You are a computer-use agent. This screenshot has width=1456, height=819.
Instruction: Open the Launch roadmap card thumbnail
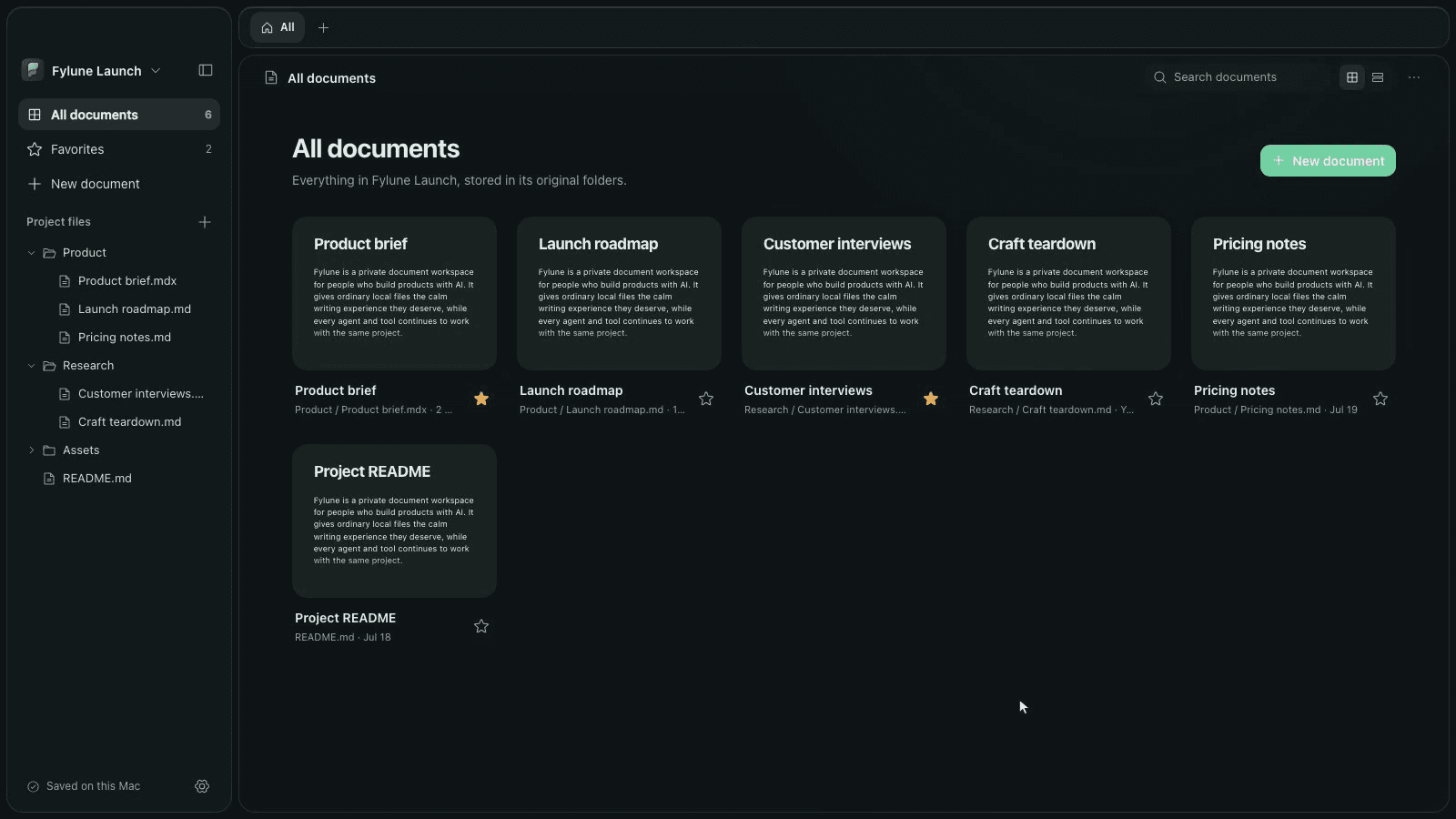pos(619,293)
